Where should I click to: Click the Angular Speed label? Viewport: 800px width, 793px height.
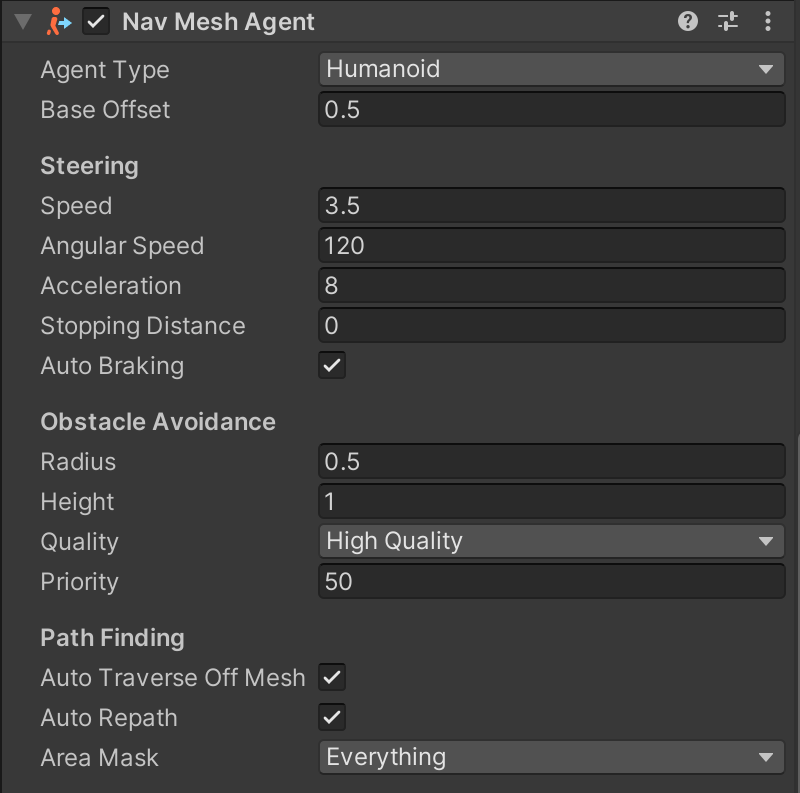(x=122, y=246)
